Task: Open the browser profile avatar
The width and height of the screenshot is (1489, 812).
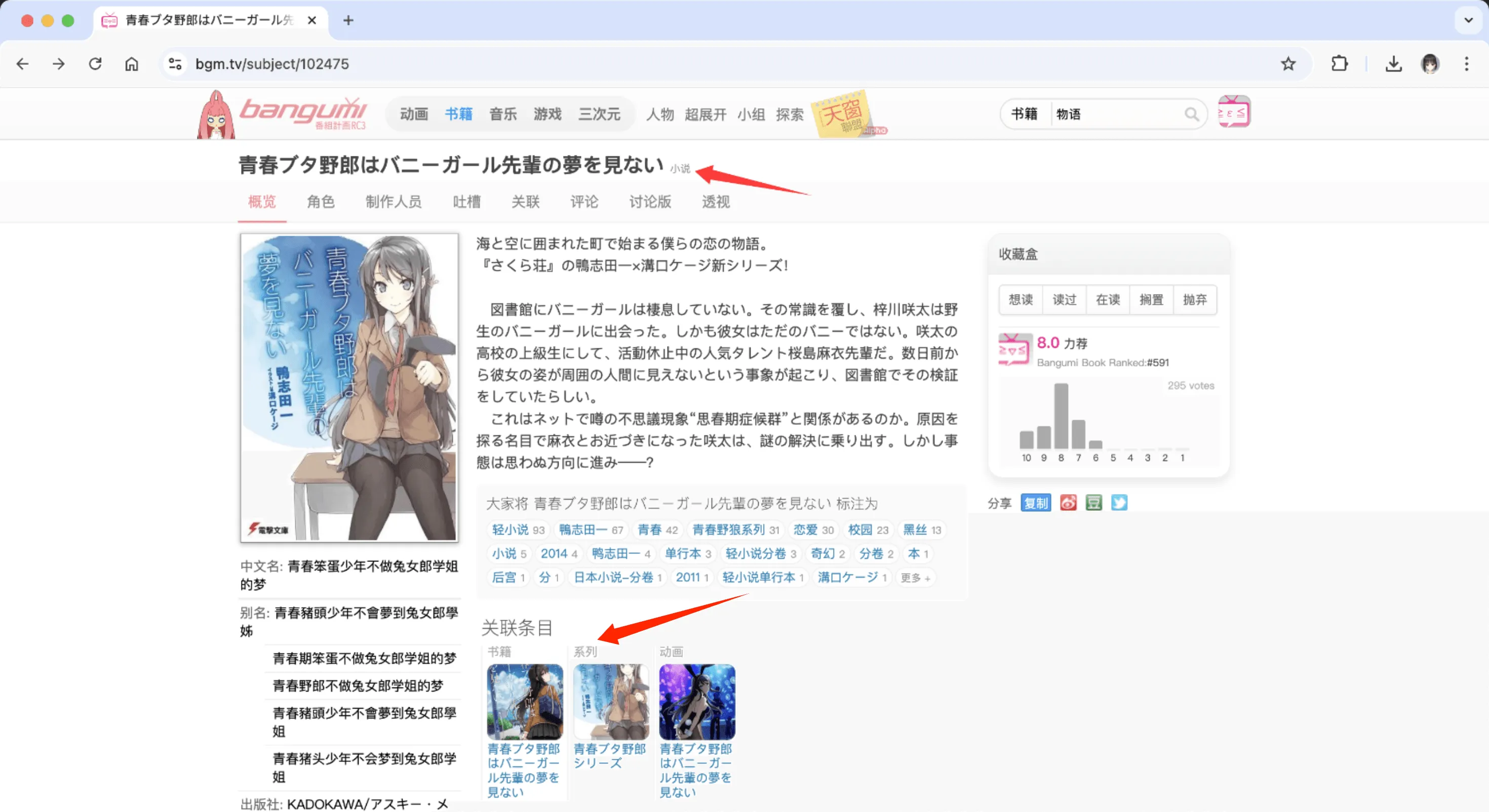Action: tap(1430, 64)
